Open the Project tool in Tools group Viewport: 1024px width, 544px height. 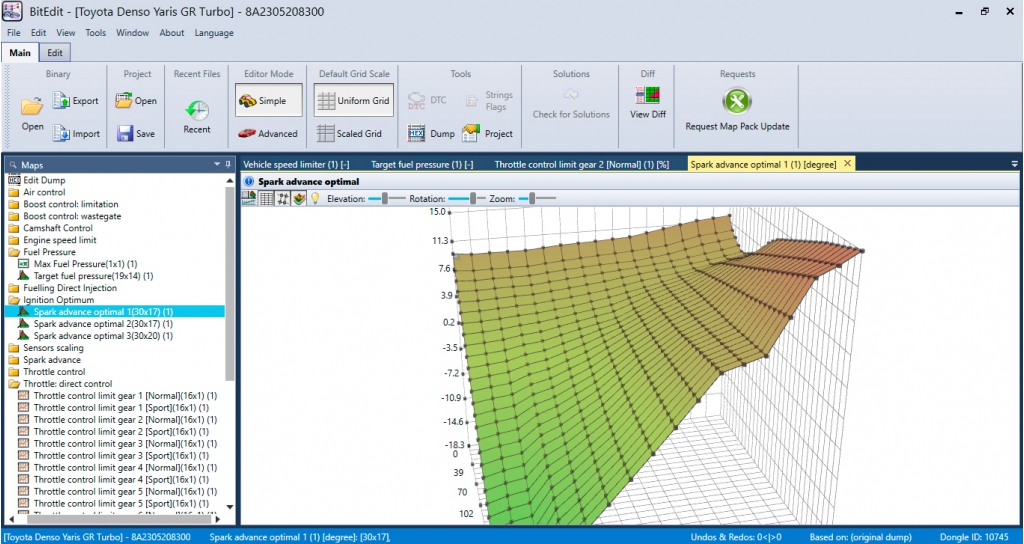(x=488, y=133)
